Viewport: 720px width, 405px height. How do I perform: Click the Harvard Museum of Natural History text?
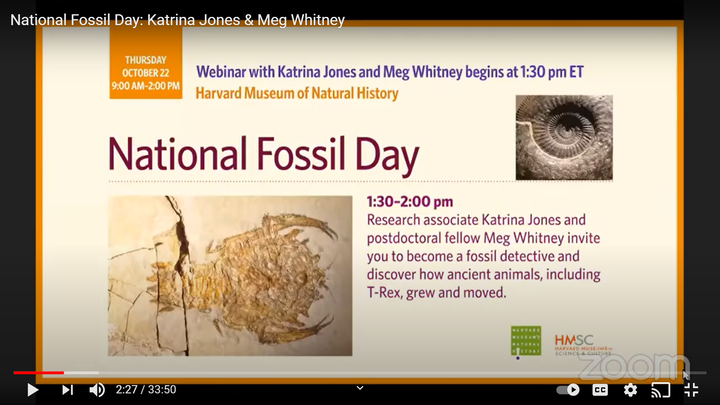coord(297,93)
